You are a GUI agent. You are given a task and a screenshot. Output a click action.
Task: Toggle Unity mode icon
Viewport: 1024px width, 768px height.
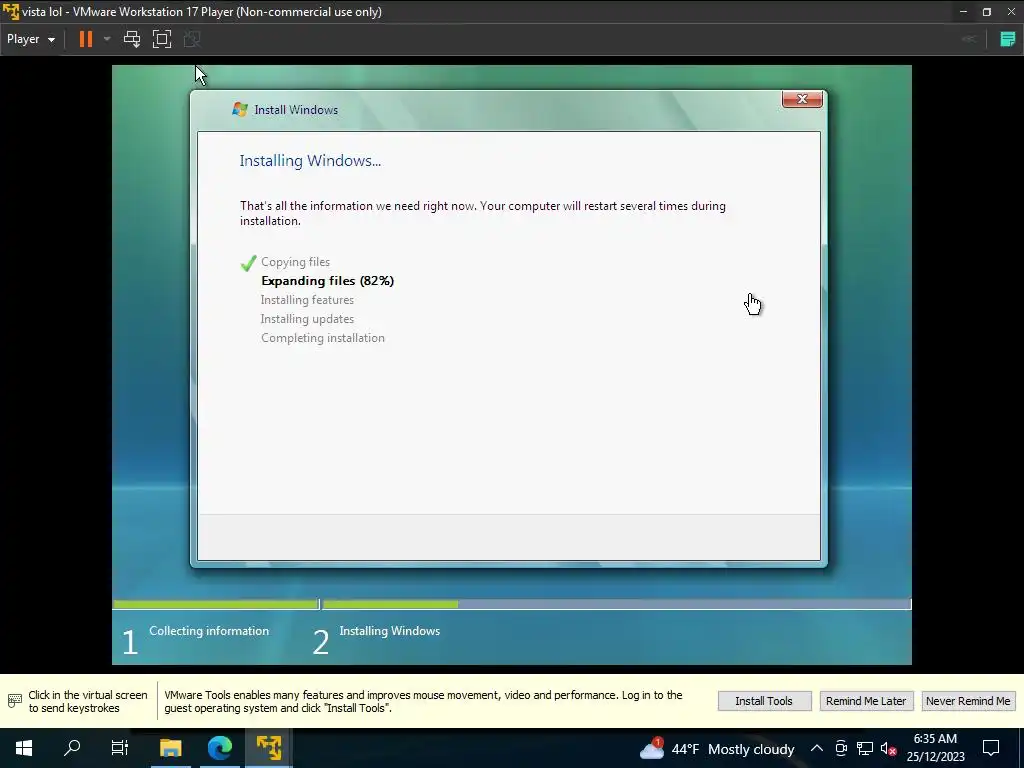tap(192, 39)
